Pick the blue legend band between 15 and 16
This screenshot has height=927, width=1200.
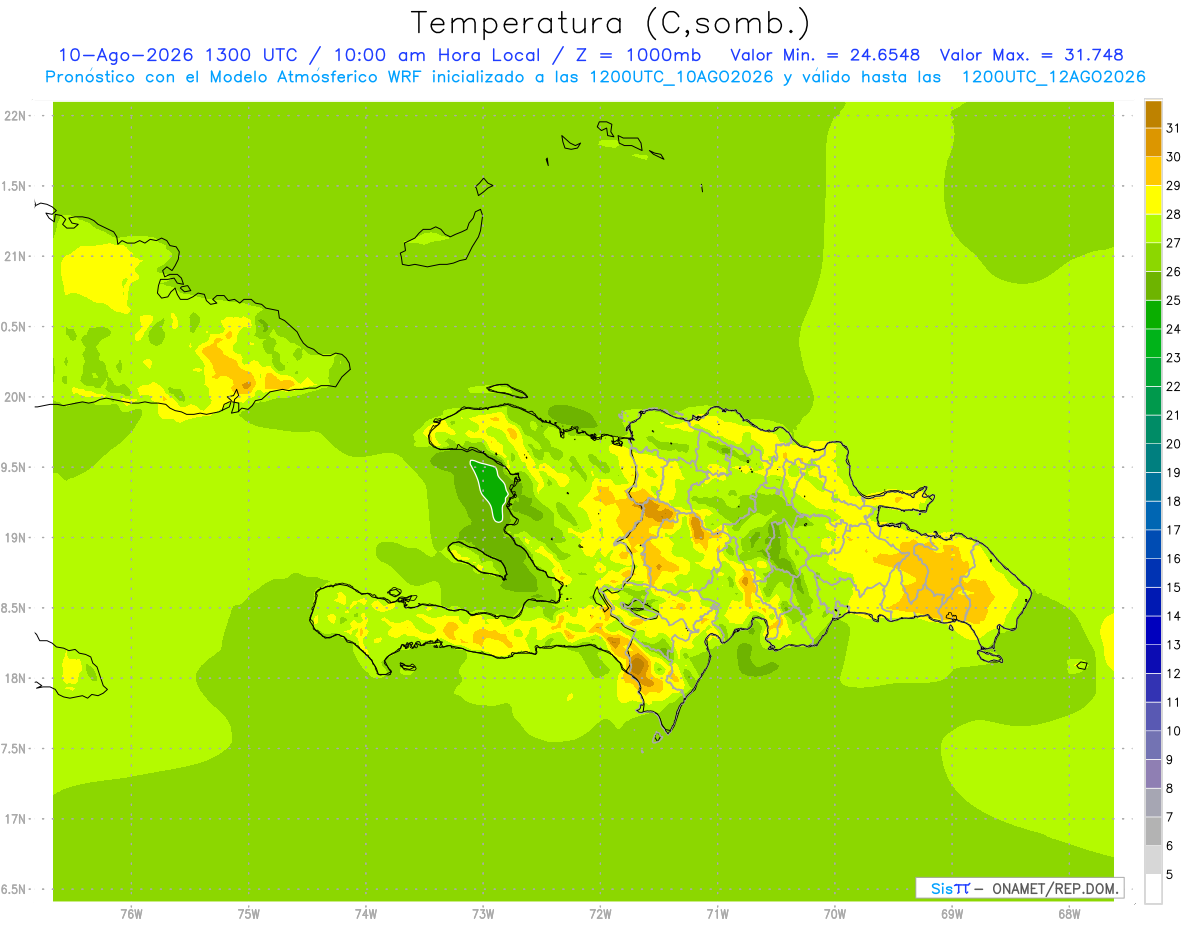click(1153, 573)
